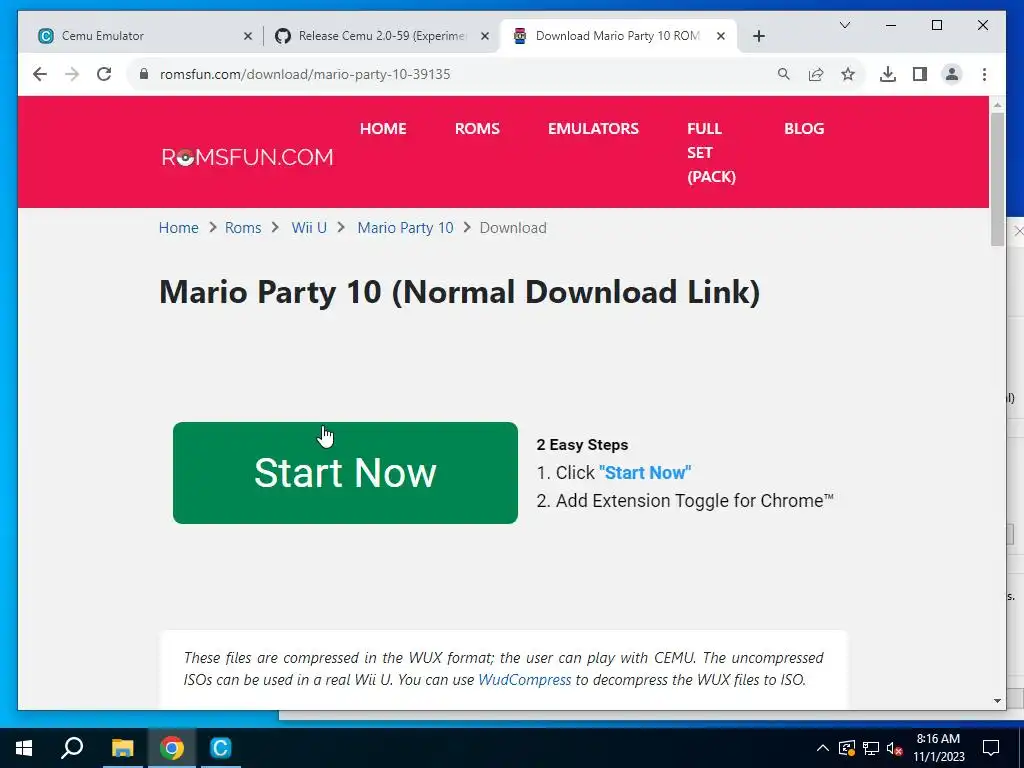Open the Windows Start menu

tap(24, 748)
